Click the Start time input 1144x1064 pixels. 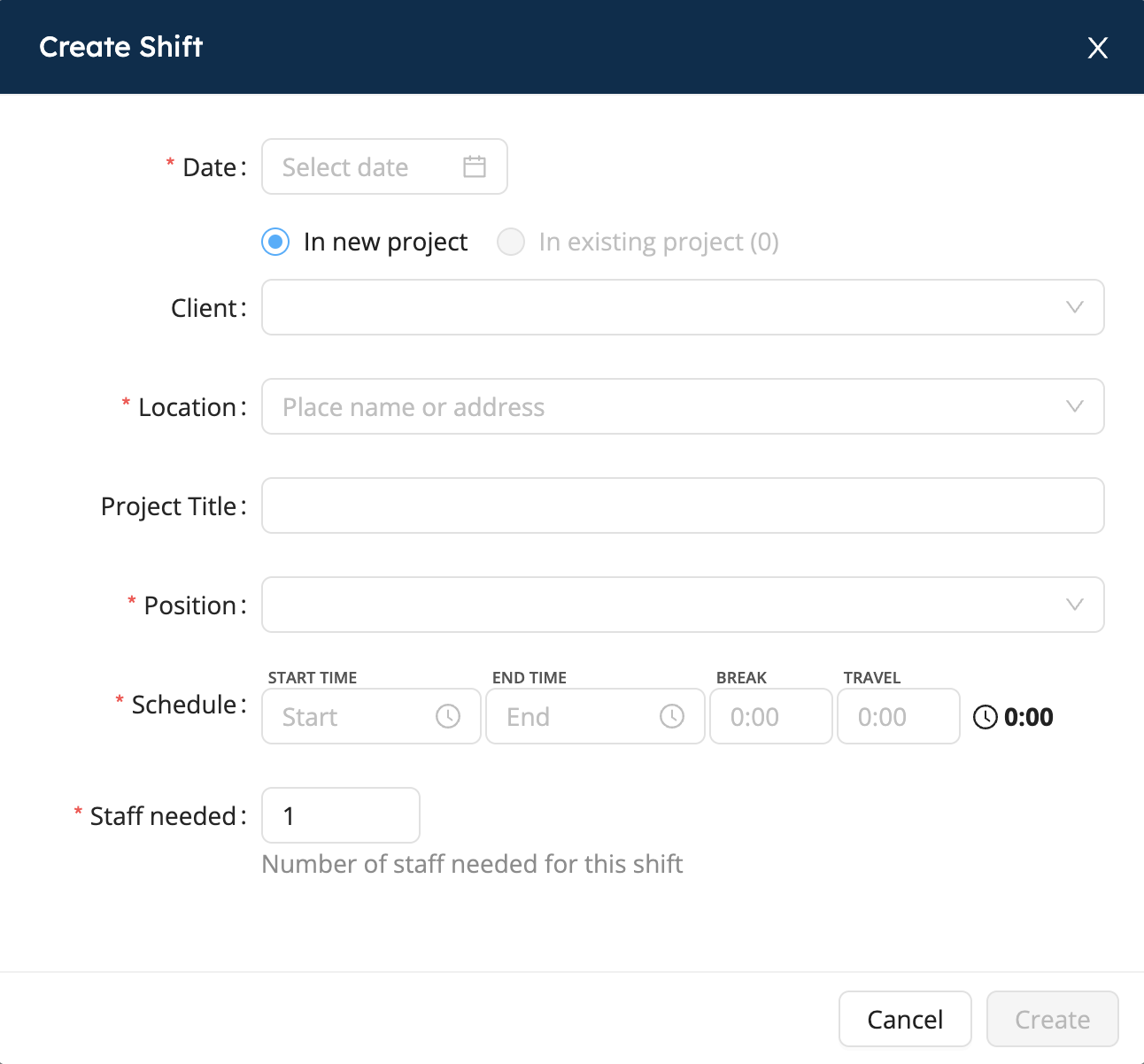pos(371,716)
